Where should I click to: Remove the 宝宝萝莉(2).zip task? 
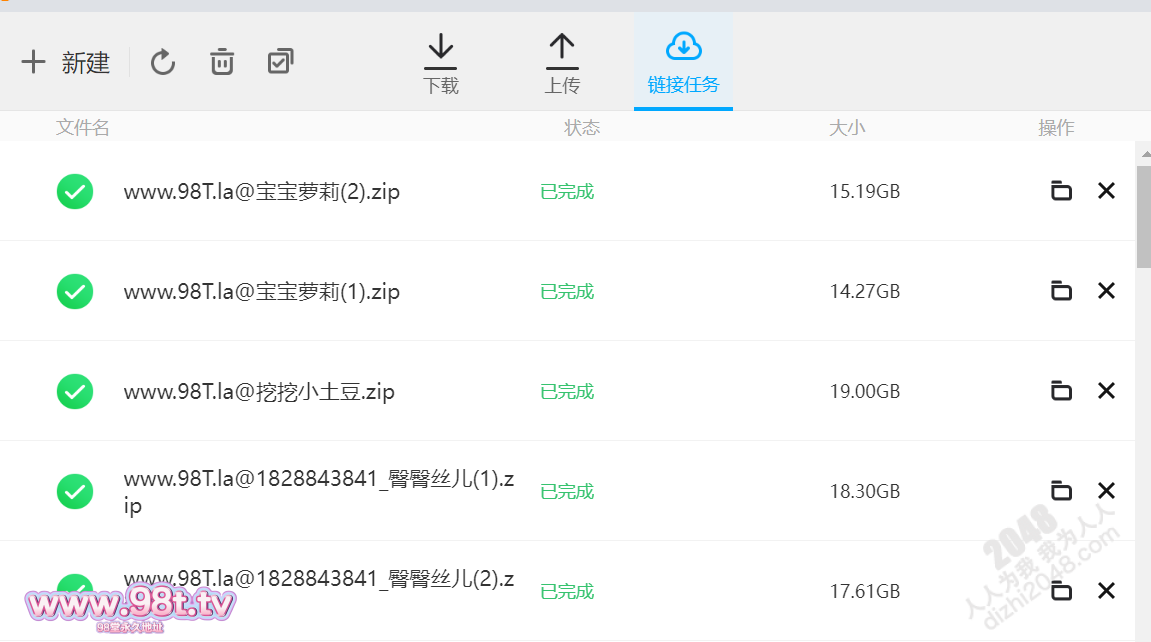(1106, 191)
